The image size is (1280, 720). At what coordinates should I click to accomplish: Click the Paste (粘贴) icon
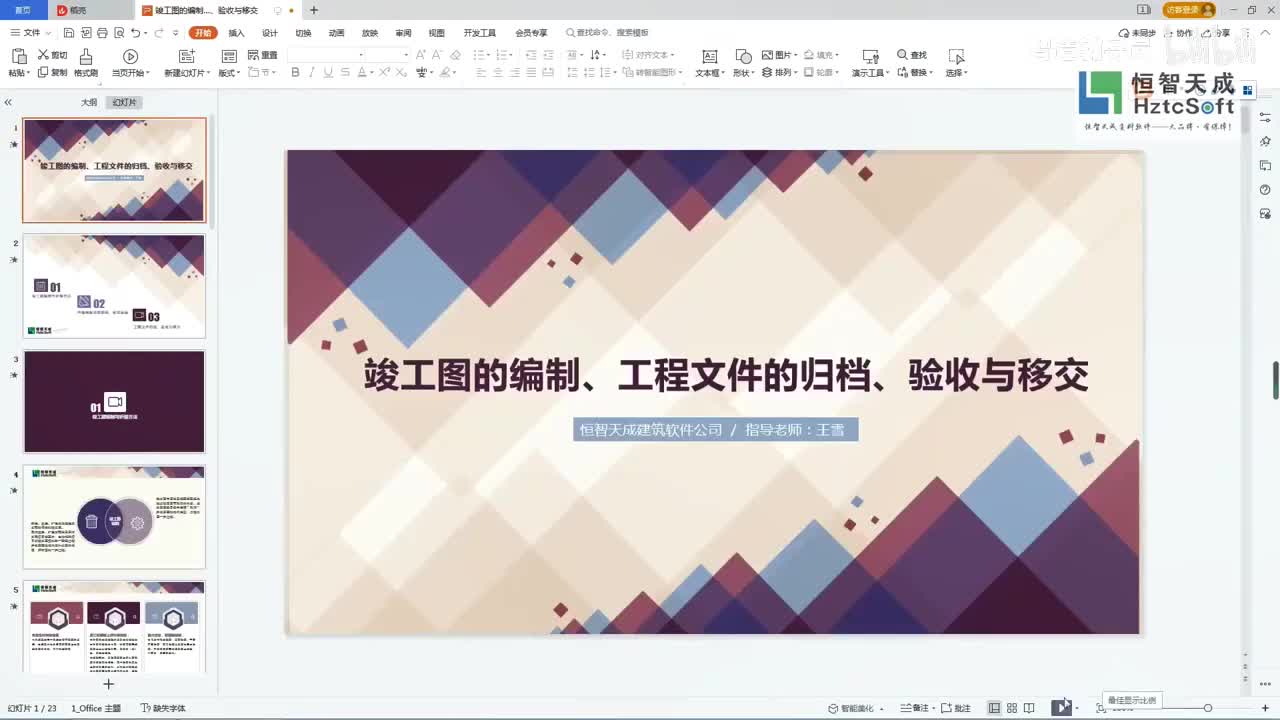(x=18, y=57)
